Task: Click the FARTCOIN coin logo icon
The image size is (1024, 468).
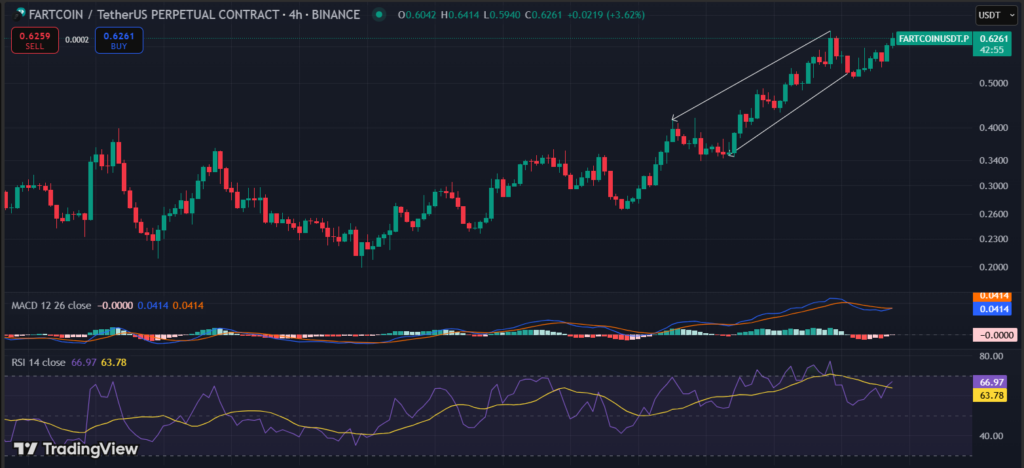Action: coord(20,14)
